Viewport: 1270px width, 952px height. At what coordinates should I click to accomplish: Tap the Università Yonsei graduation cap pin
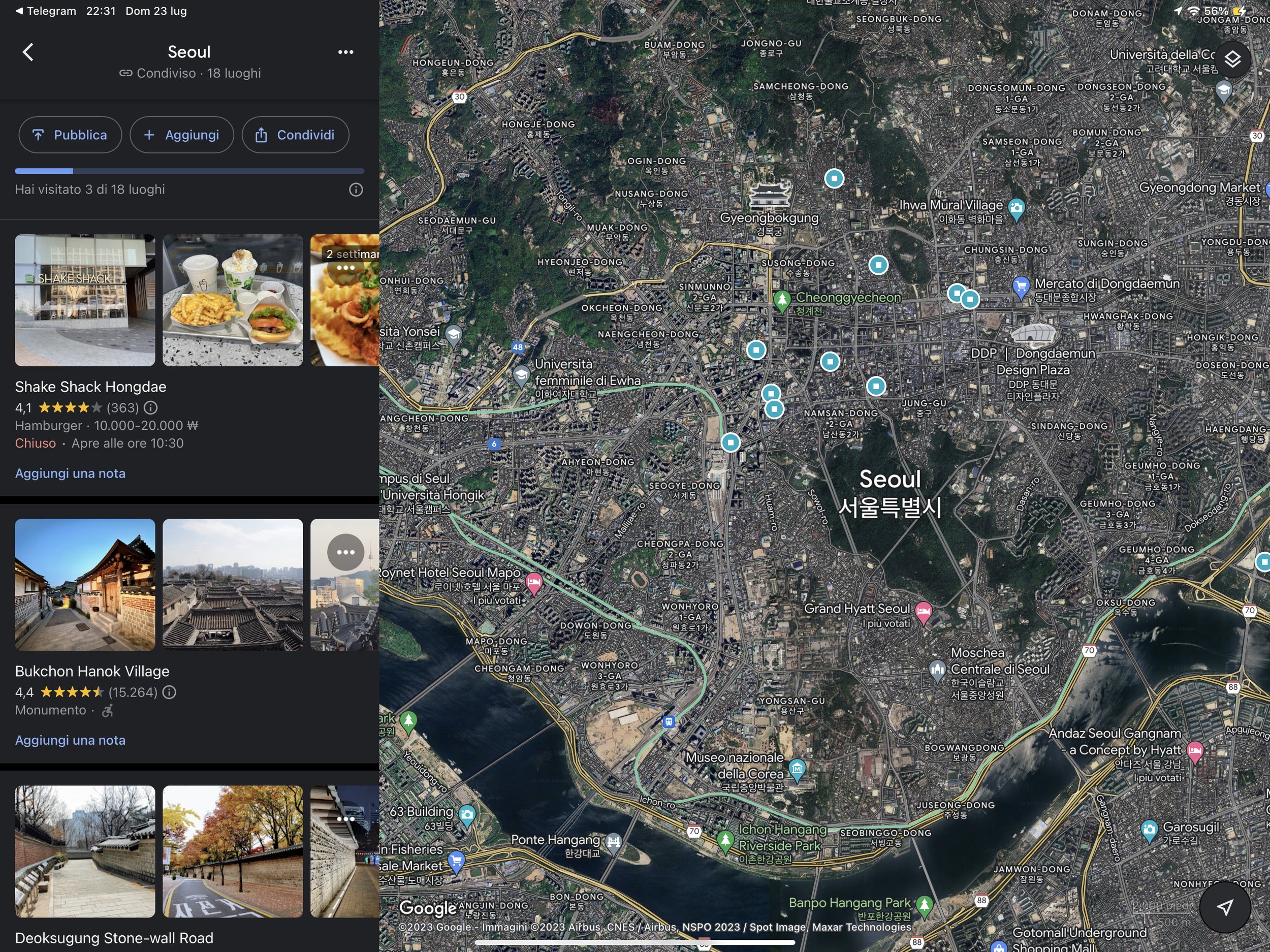click(x=453, y=336)
